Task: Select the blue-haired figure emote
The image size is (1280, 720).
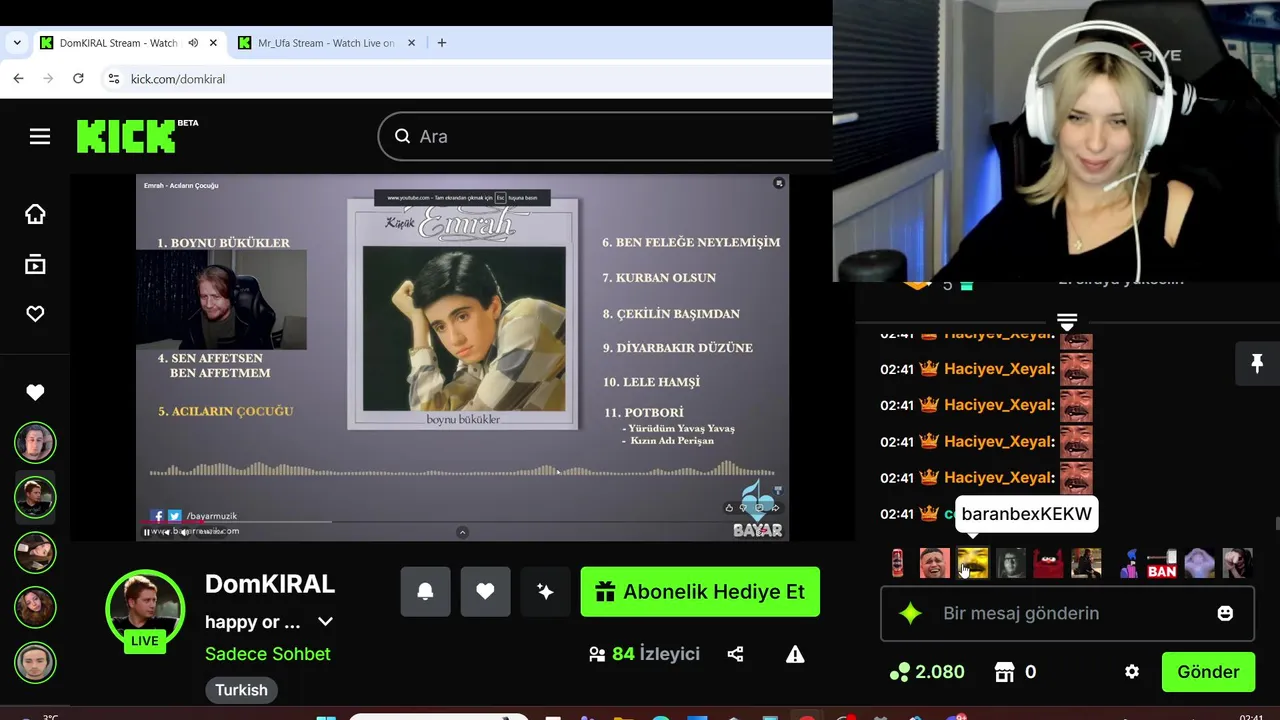Action: pyautogui.click(x=1128, y=563)
